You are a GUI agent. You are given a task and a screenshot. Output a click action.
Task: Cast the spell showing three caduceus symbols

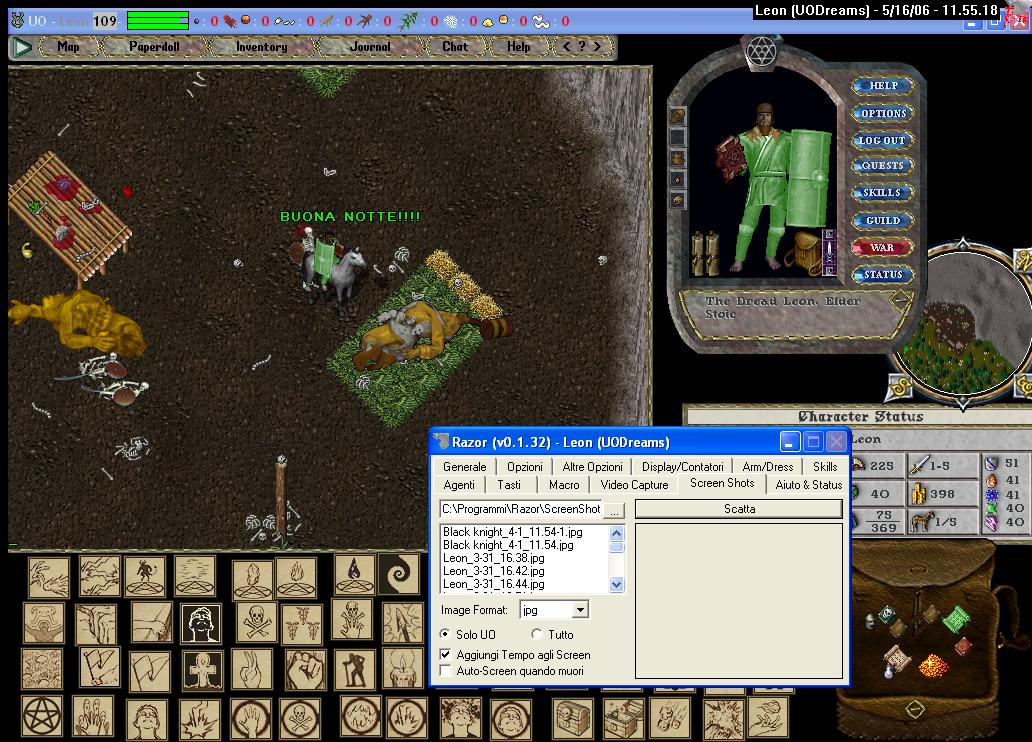[x=301, y=623]
